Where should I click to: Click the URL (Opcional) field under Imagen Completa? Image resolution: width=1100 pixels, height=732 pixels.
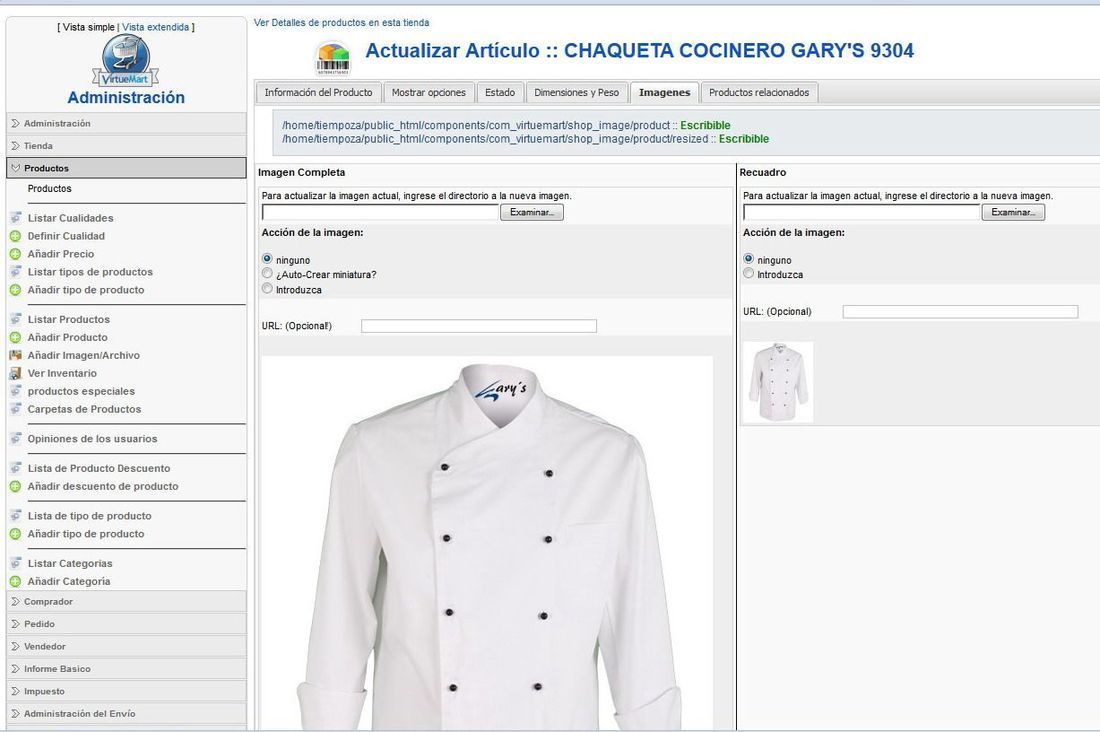coord(479,326)
